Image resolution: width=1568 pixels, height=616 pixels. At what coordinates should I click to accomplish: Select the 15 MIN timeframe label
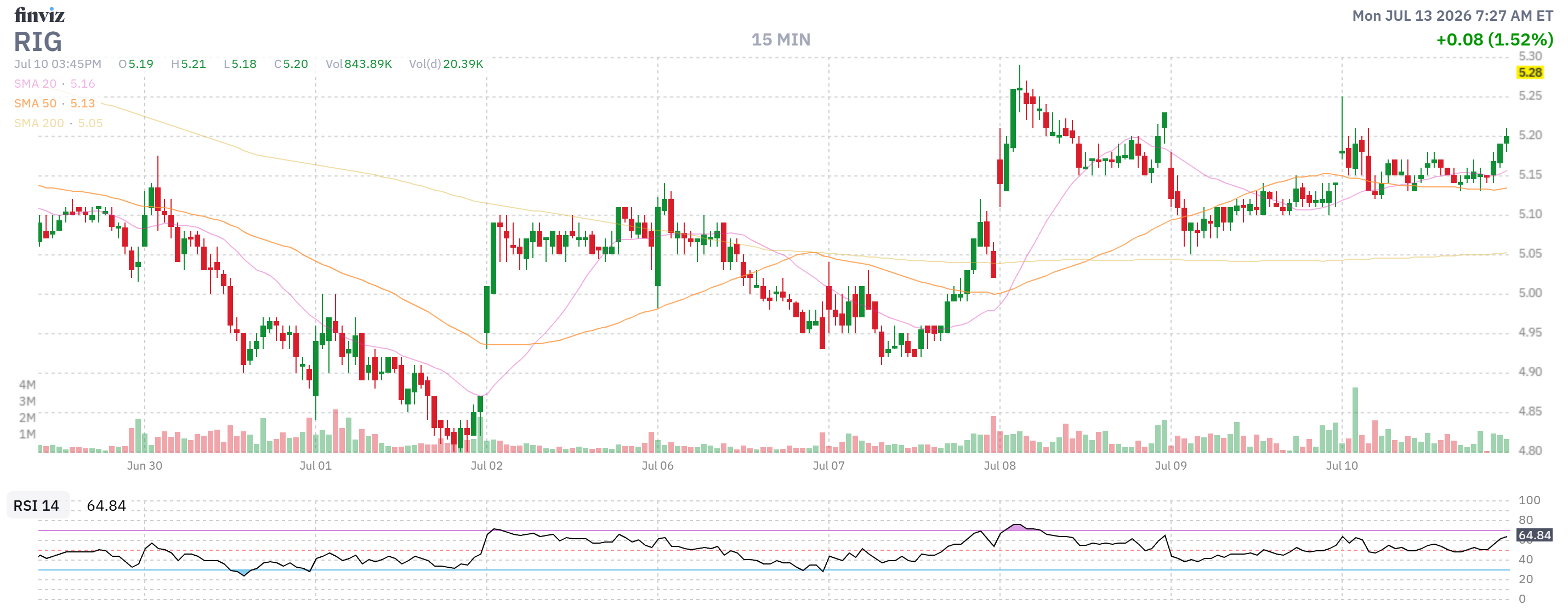(780, 40)
